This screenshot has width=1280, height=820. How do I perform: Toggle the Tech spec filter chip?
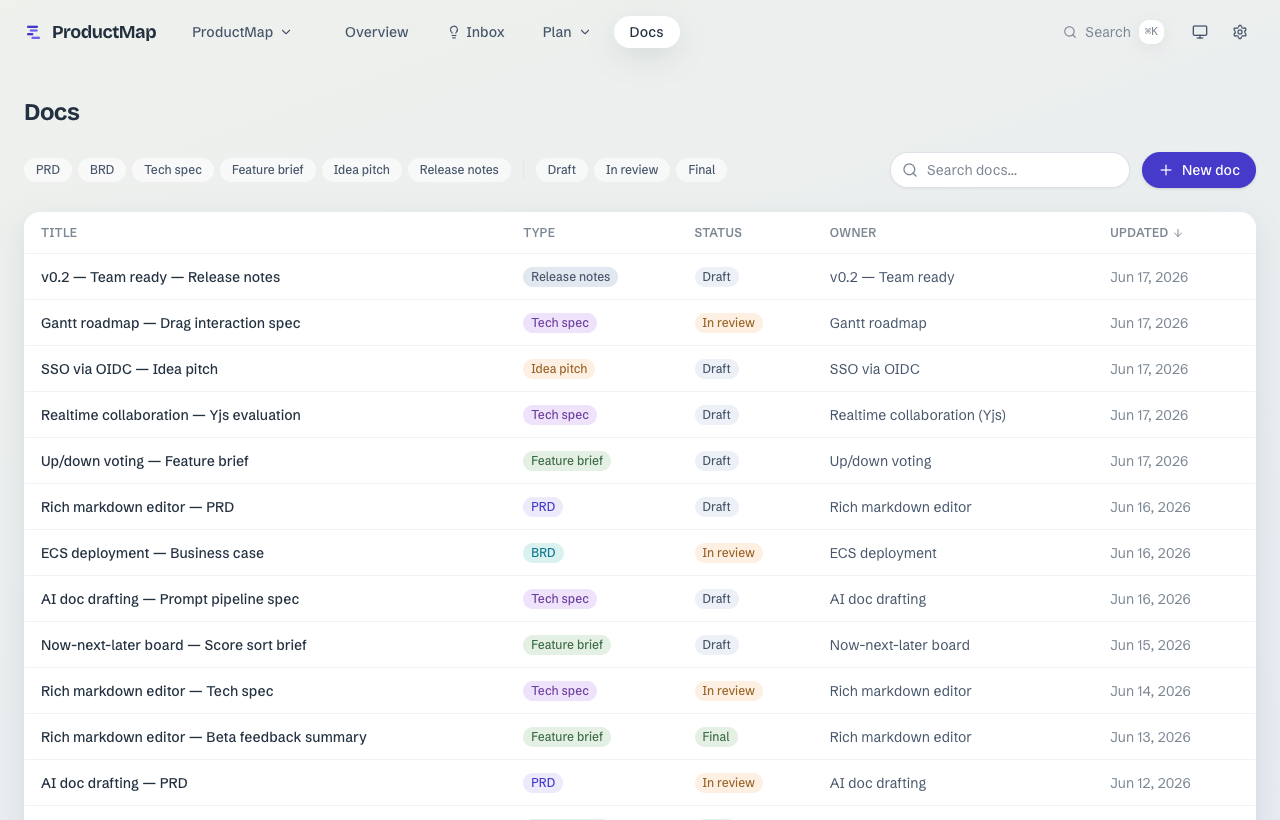[173, 170]
